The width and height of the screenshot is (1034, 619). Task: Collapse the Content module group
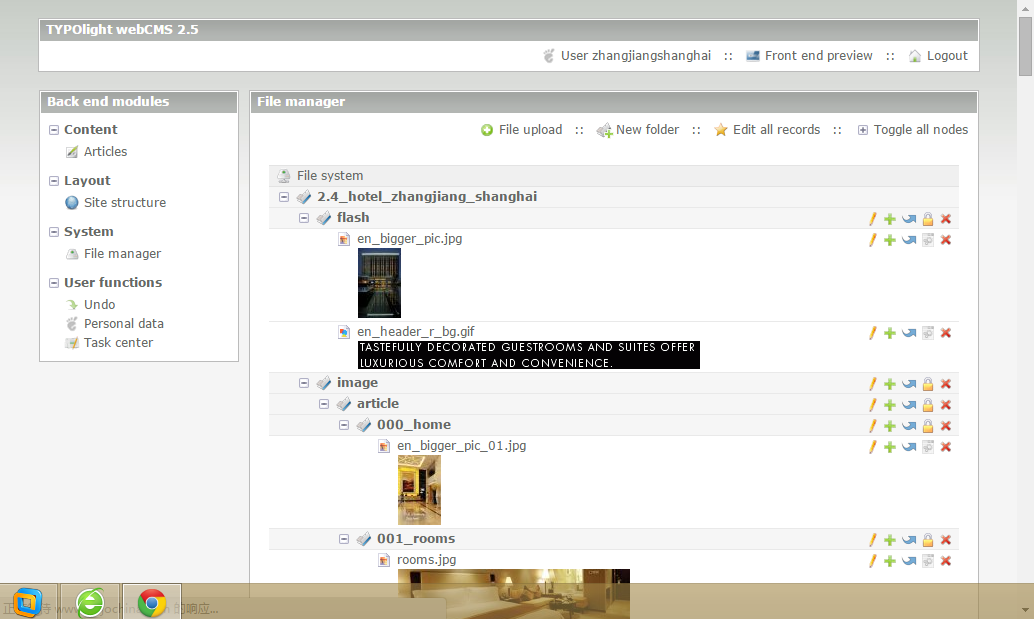[54, 130]
